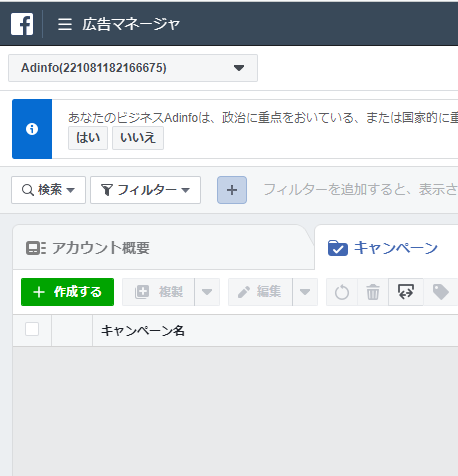Open the 検索 dropdown
Image resolution: width=458 pixels, height=476 pixels.
pyautogui.click(x=48, y=190)
